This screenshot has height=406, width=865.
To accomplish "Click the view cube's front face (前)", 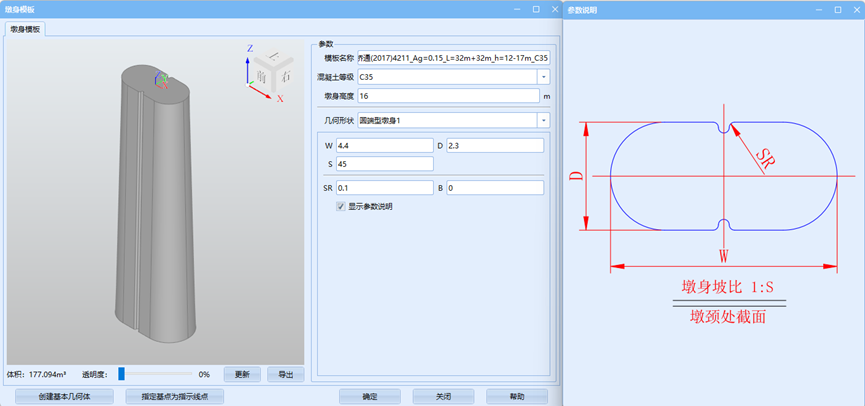I will tap(261, 76).
